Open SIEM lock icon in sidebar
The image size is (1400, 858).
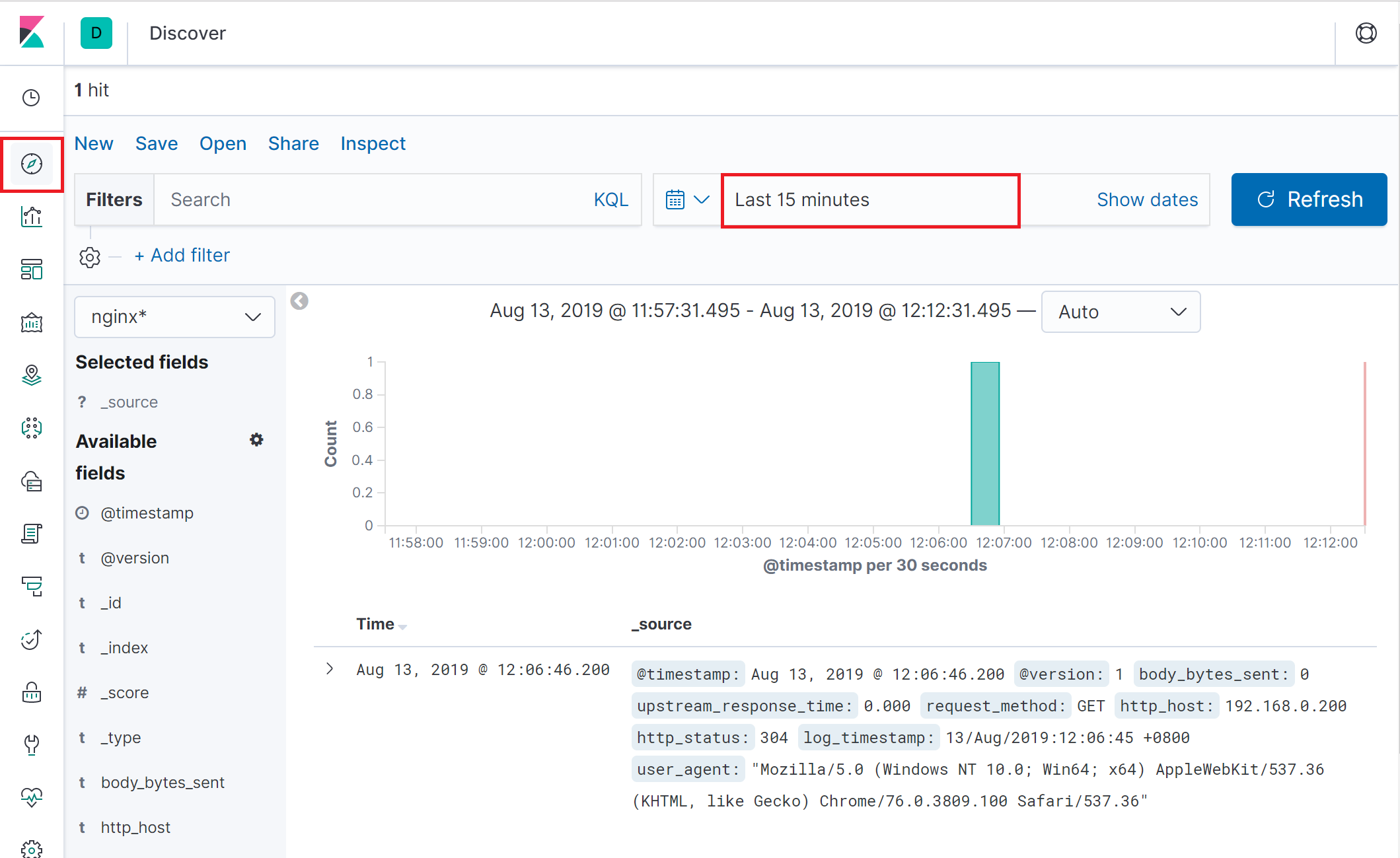[32, 692]
